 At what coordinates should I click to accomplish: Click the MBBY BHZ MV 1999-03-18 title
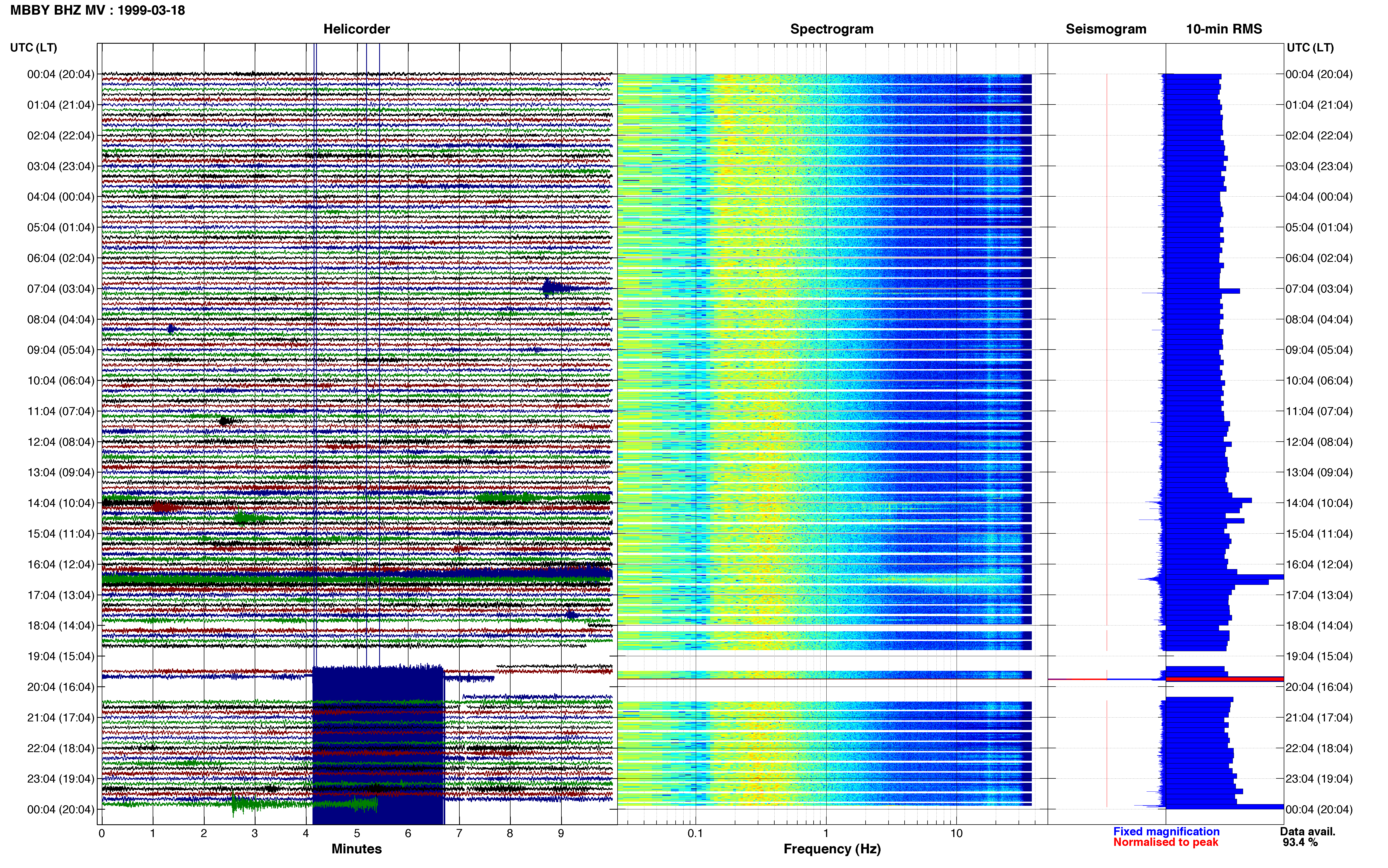click(98, 10)
